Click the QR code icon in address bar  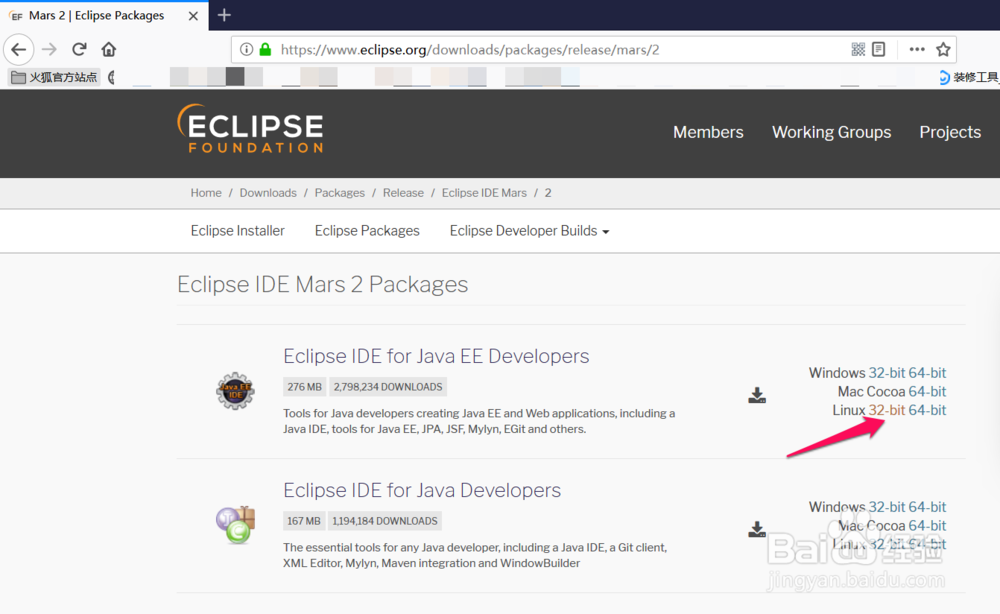pyautogui.click(x=857, y=48)
